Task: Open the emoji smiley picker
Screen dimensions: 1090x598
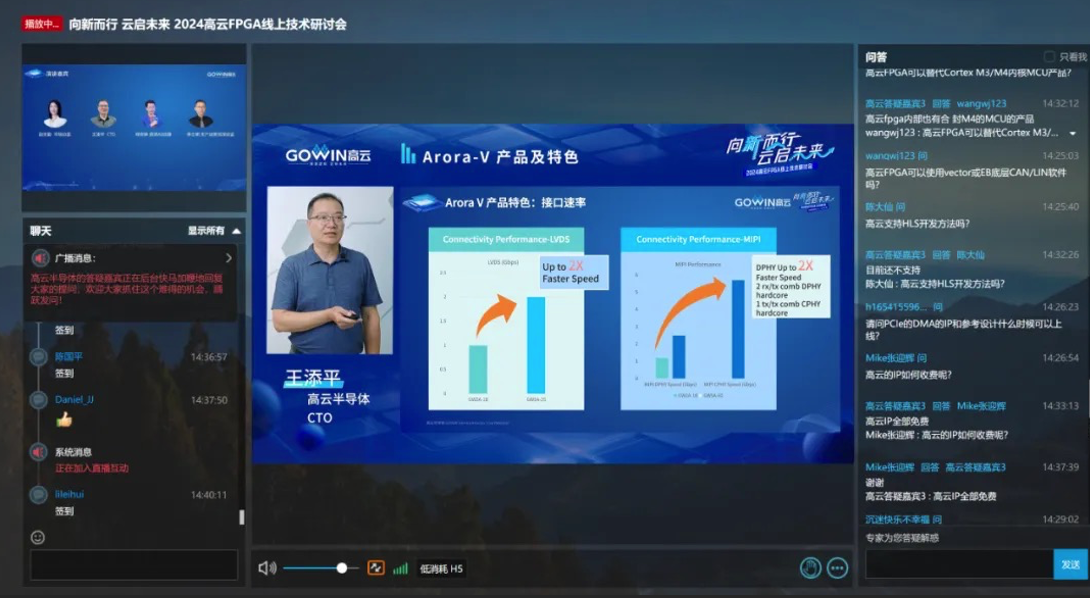Action: coord(38,537)
